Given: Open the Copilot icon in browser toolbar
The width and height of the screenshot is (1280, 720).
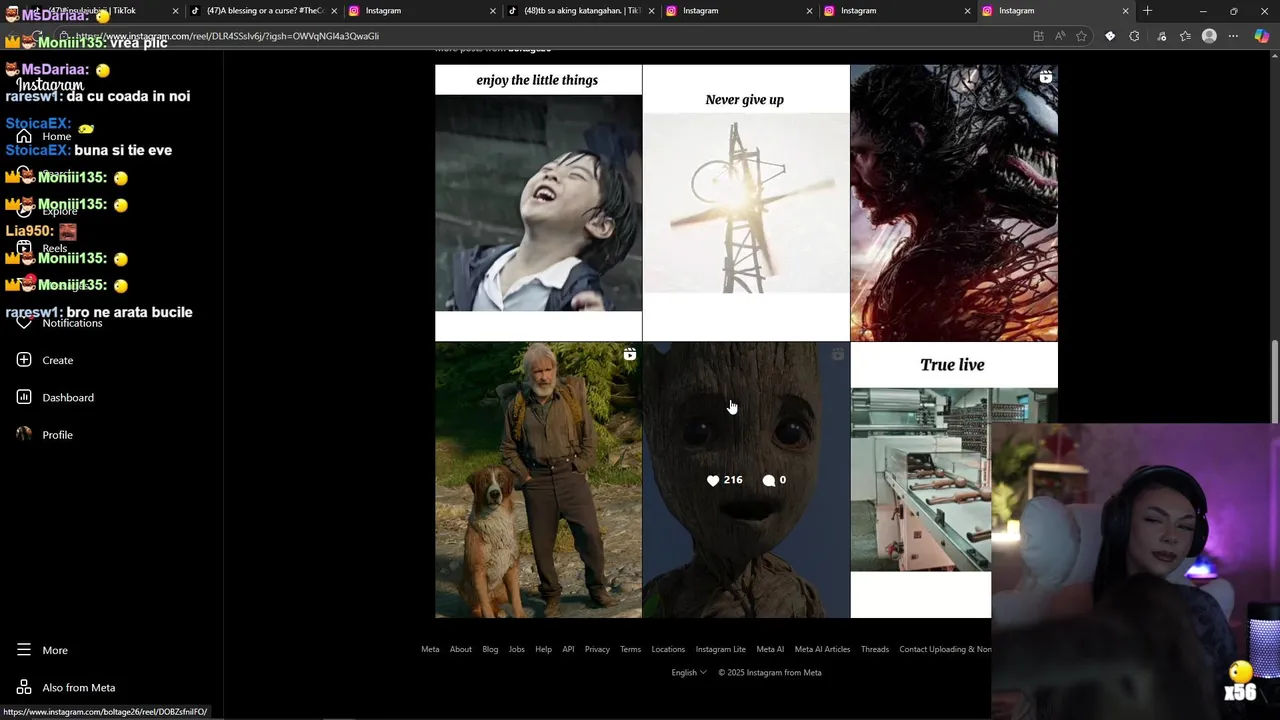Looking at the screenshot, I should point(1261,36).
